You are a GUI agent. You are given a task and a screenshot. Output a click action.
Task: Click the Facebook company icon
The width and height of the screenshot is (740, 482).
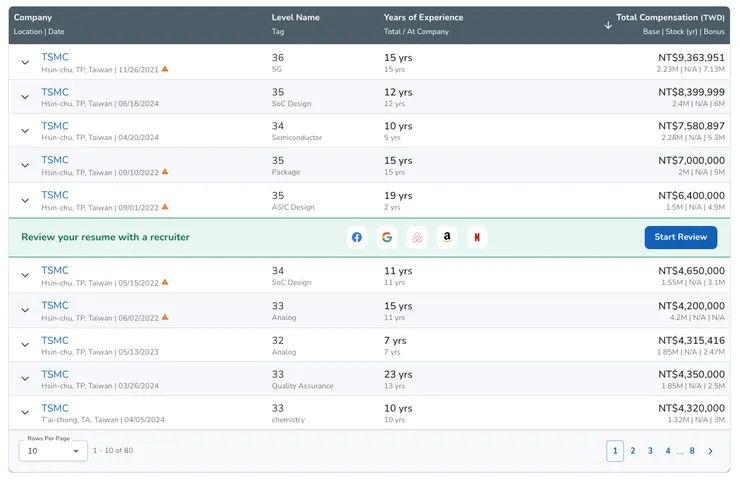(x=357, y=237)
